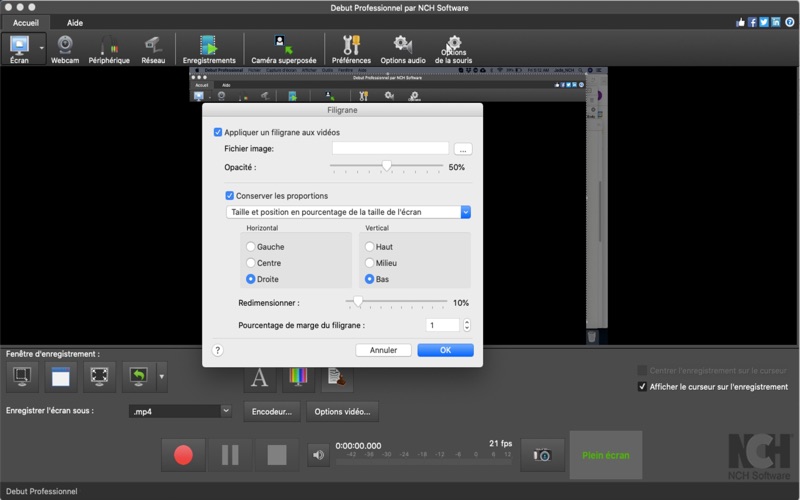Image resolution: width=800 pixels, height=500 pixels.
Task: Share on Twitter icon
Action: click(764, 22)
